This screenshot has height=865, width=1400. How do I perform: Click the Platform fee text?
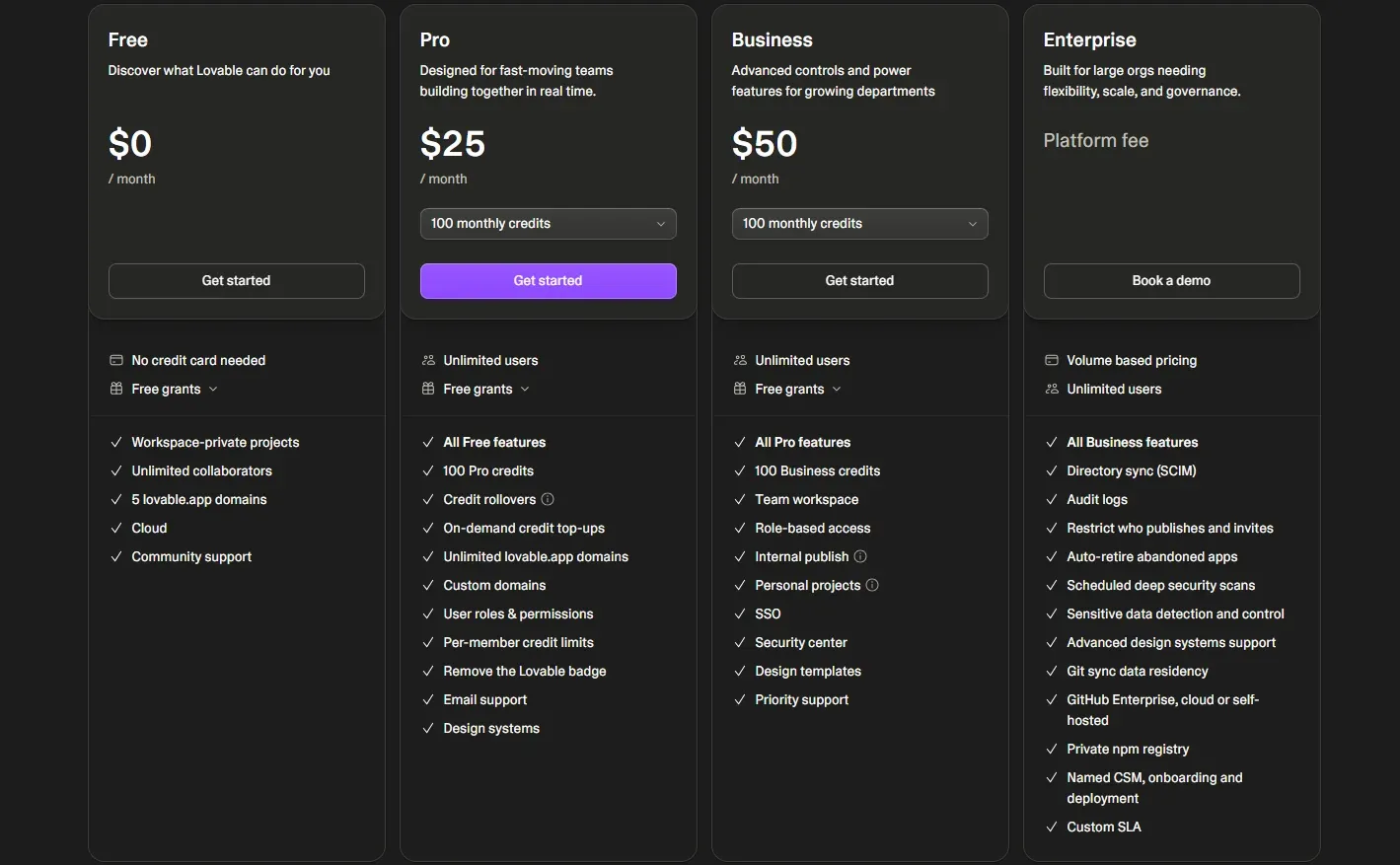tap(1096, 140)
